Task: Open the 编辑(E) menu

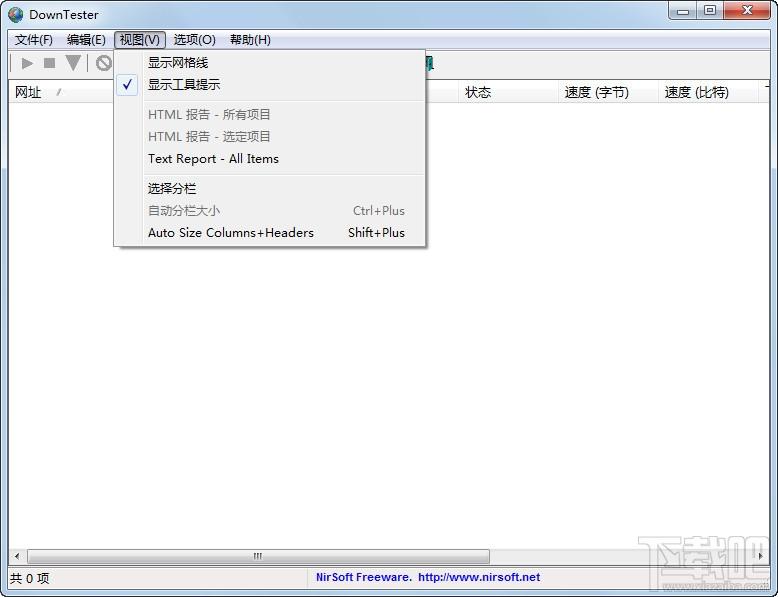Action: click(86, 40)
